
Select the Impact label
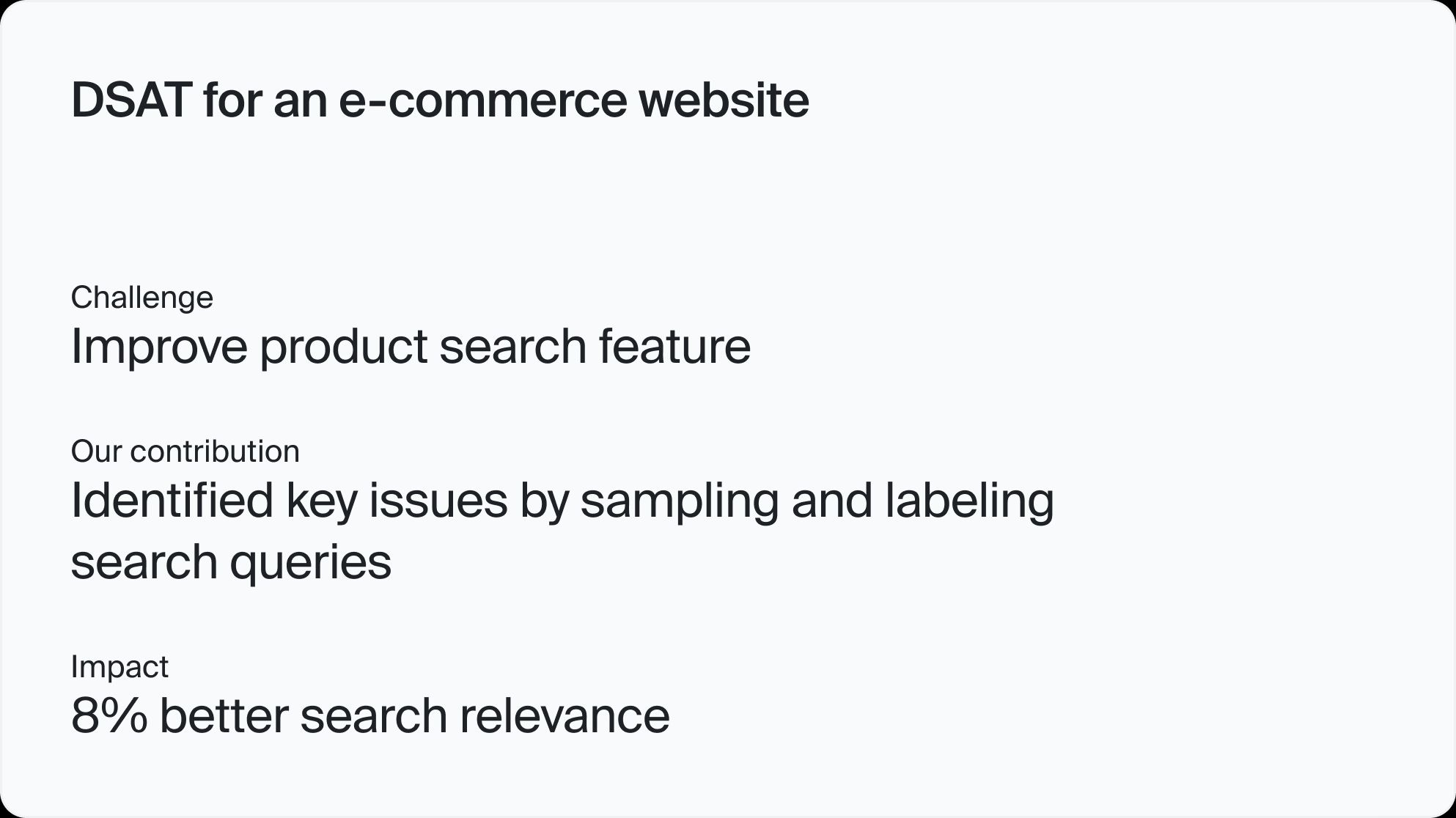click(x=120, y=666)
